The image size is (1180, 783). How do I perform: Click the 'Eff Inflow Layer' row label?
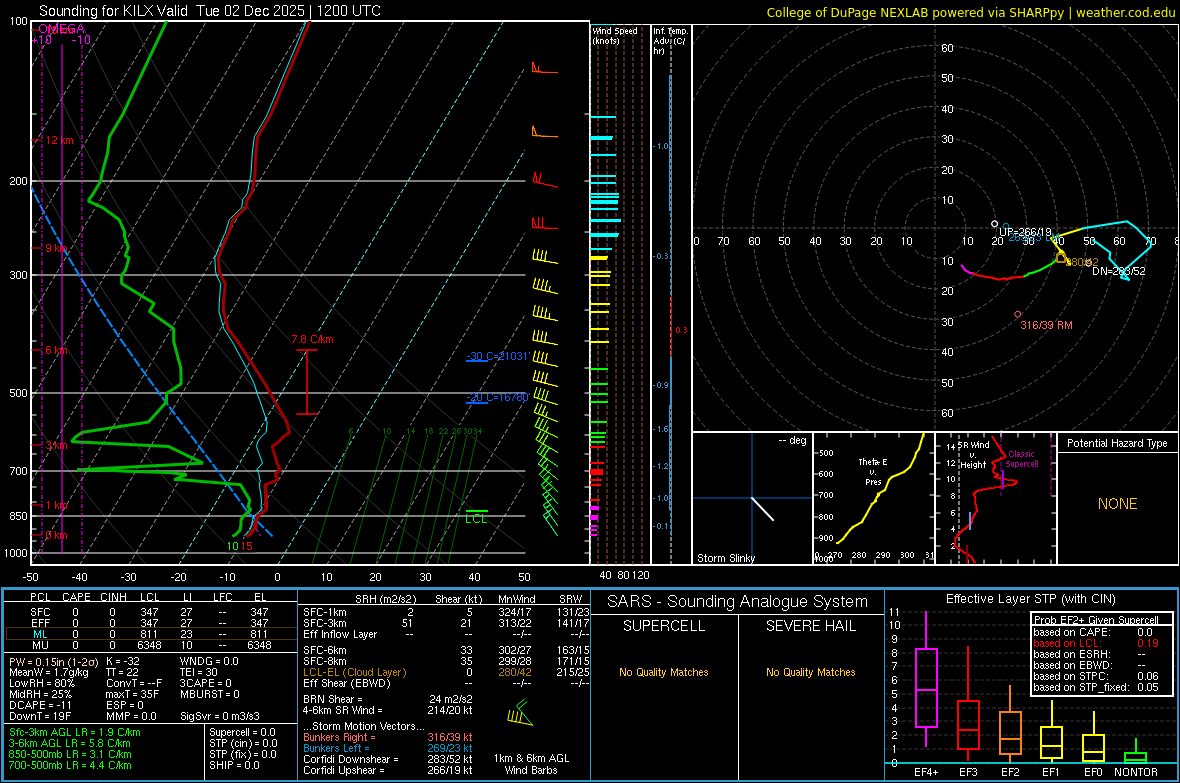click(x=339, y=634)
